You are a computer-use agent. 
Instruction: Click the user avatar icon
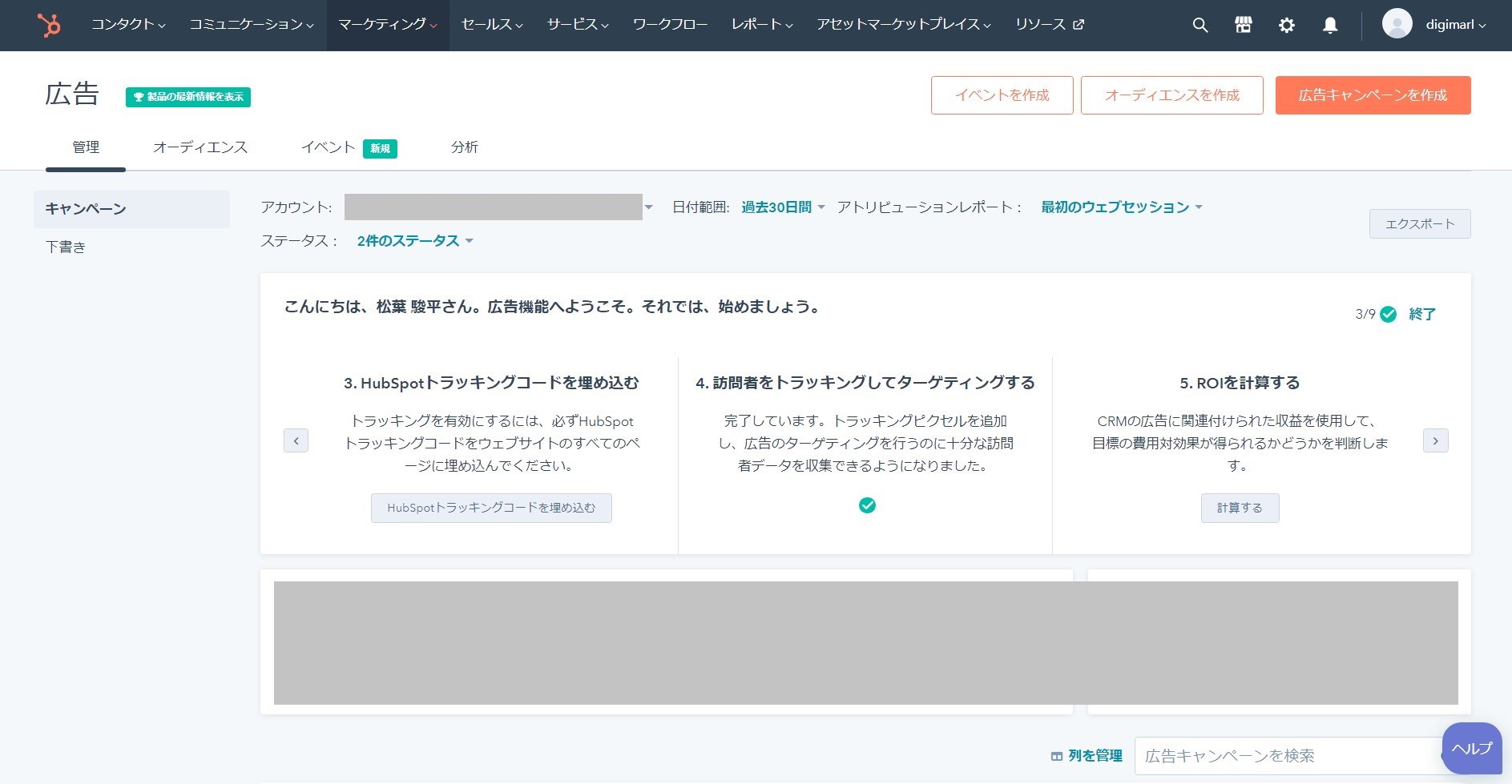click(1397, 24)
